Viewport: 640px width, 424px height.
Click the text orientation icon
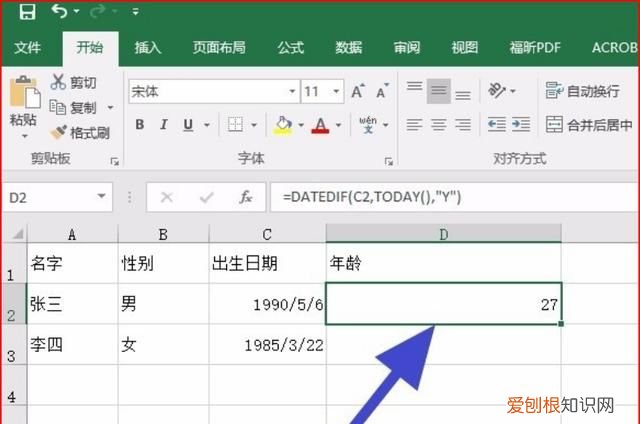(x=497, y=90)
